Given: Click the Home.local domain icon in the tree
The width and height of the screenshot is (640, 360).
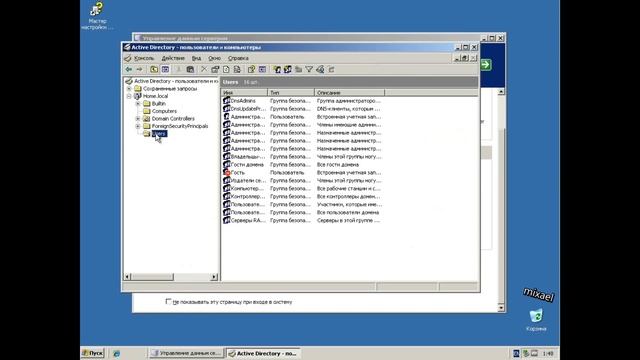Looking at the screenshot, I should point(138,96).
